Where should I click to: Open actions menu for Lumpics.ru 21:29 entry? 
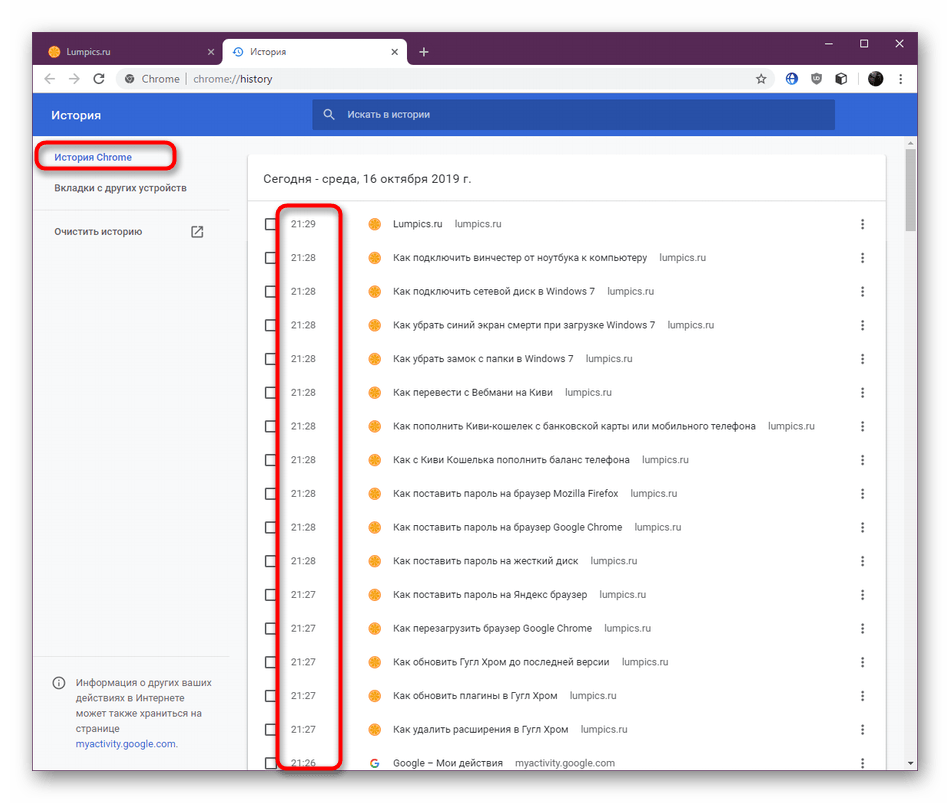(862, 224)
